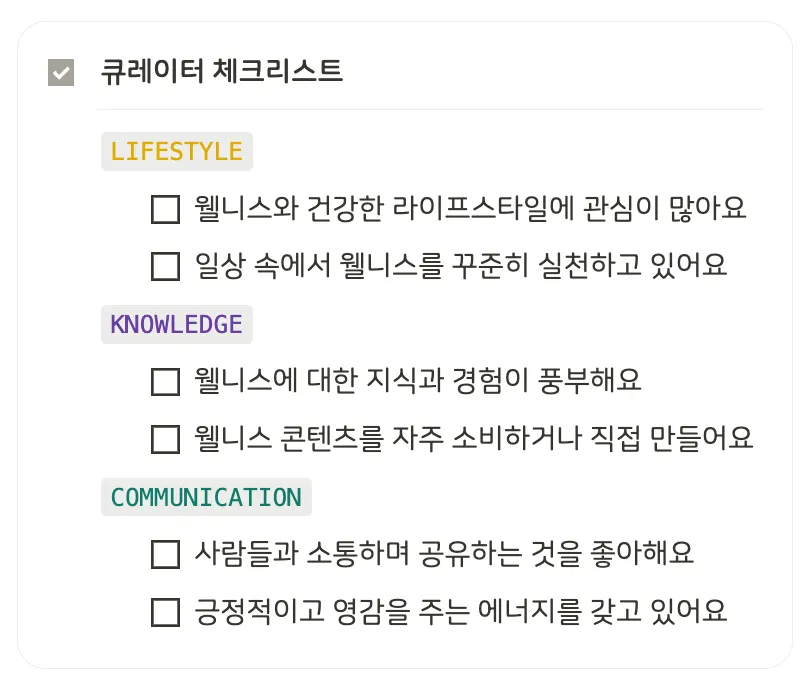
Task: Click the text 웰니스에 대한 지식과 경험이 풍부해요
Action: pos(418,380)
